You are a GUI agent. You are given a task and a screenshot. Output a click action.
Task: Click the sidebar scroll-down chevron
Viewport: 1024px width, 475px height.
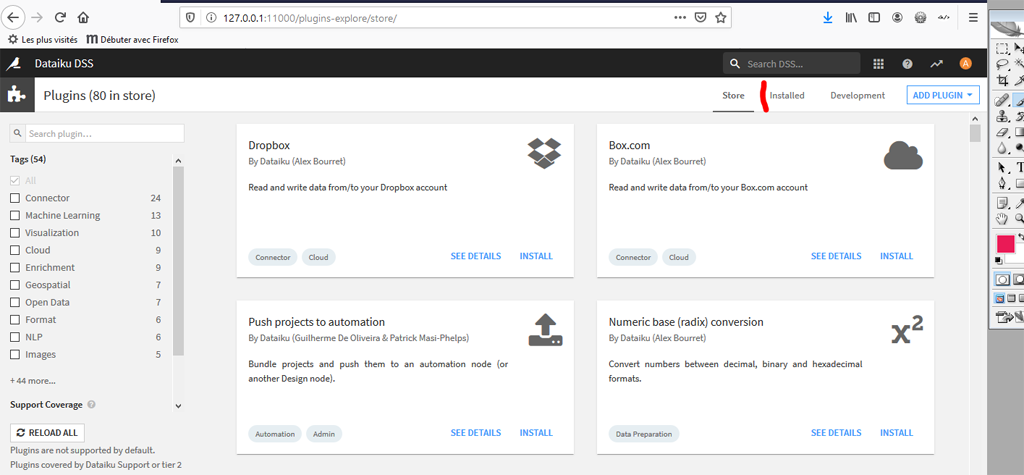[178, 406]
